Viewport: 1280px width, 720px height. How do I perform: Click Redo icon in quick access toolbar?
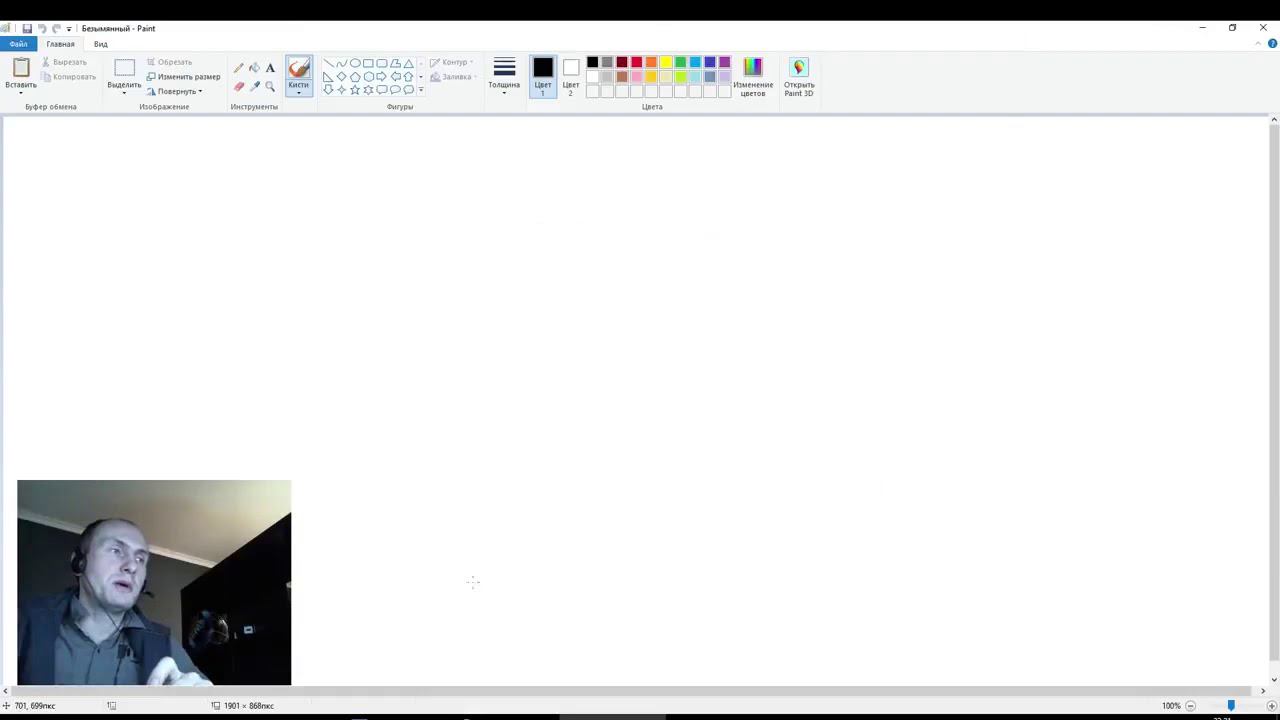(x=56, y=28)
